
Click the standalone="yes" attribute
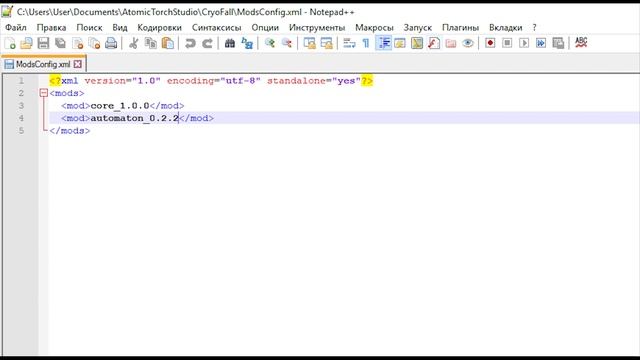click(314, 81)
